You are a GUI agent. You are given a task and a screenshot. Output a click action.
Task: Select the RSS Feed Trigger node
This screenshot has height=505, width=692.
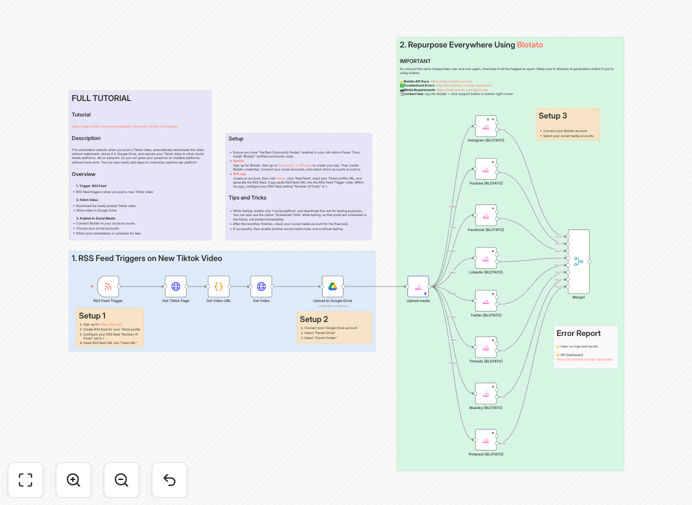(108, 286)
